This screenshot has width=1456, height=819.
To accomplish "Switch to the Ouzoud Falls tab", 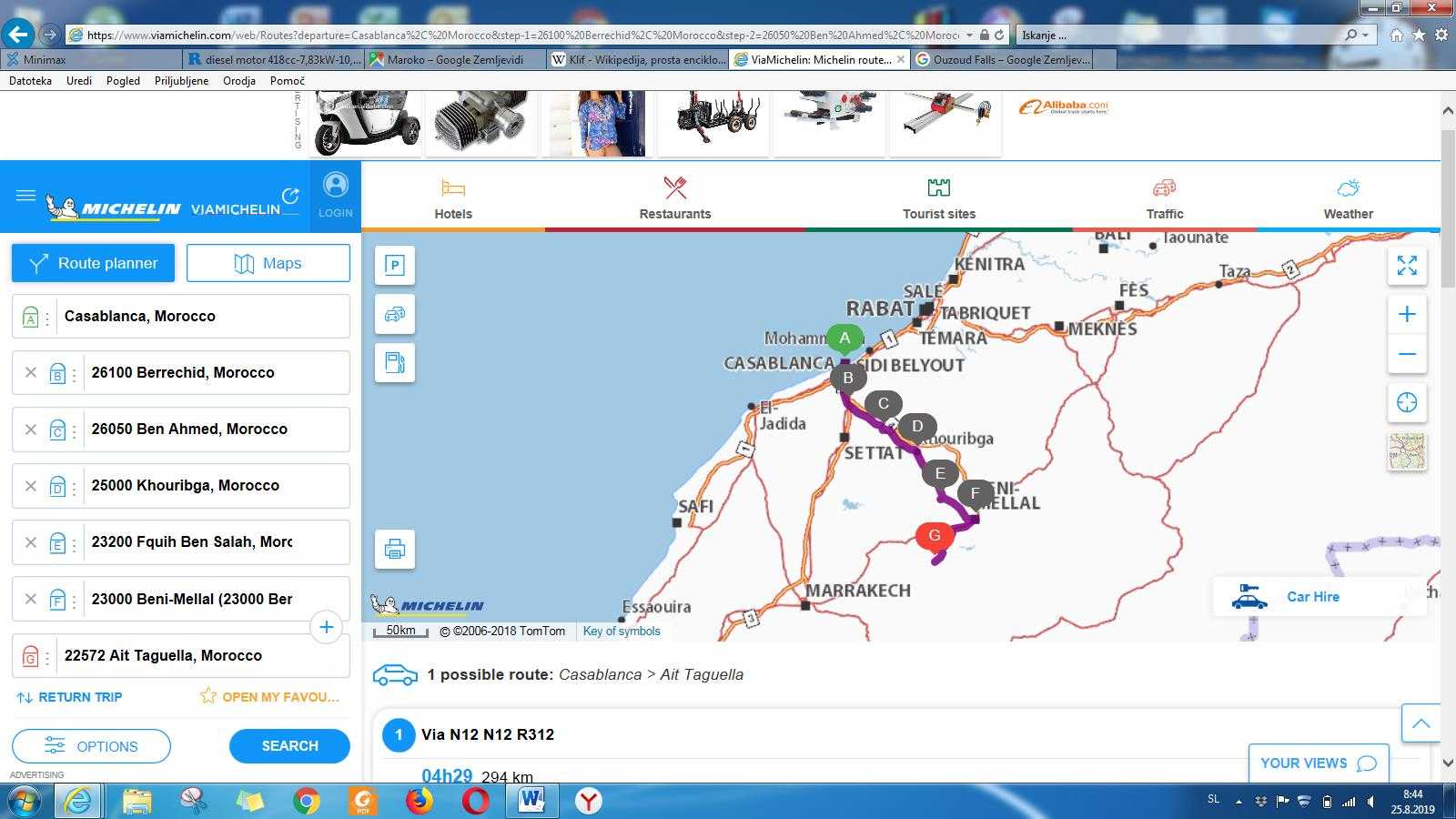I will point(1001,59).
